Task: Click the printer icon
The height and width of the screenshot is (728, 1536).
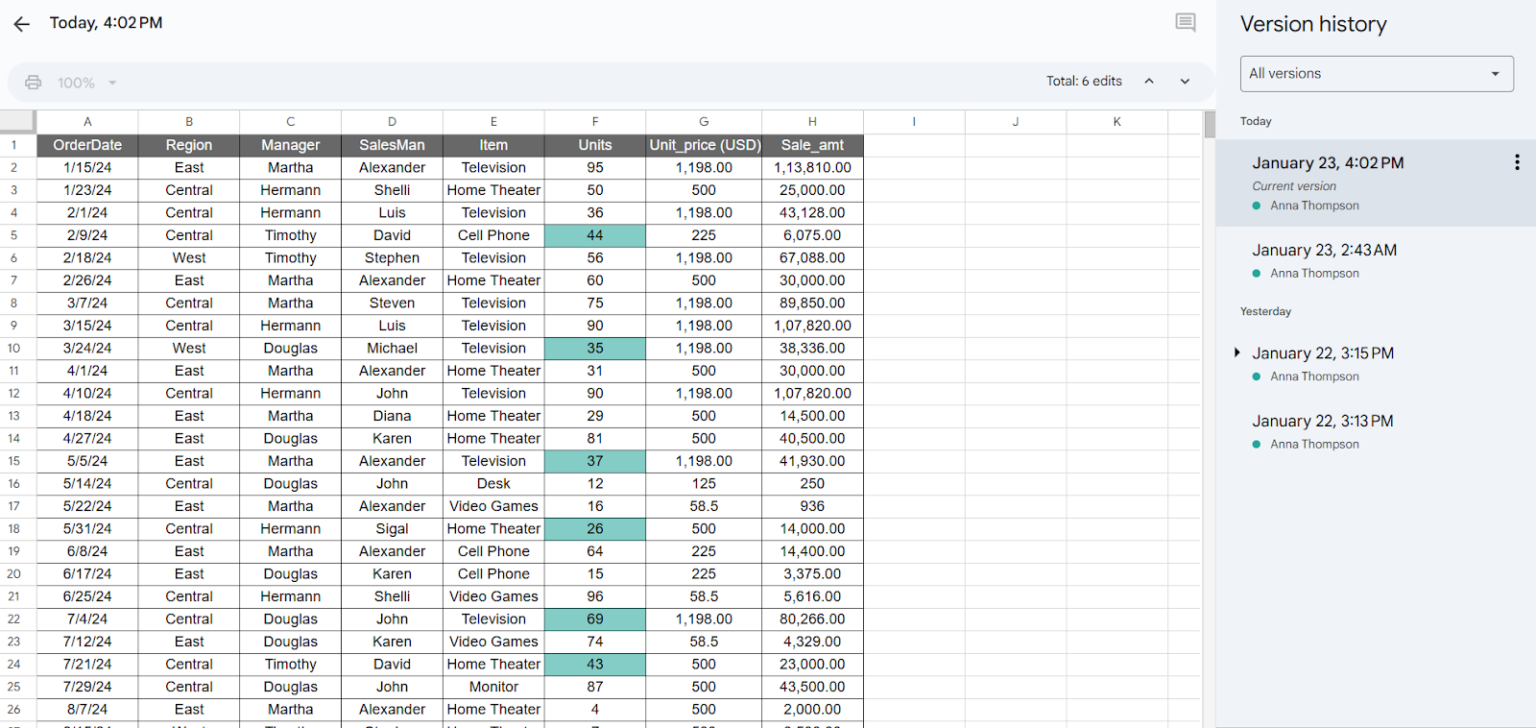Action: 33,82
